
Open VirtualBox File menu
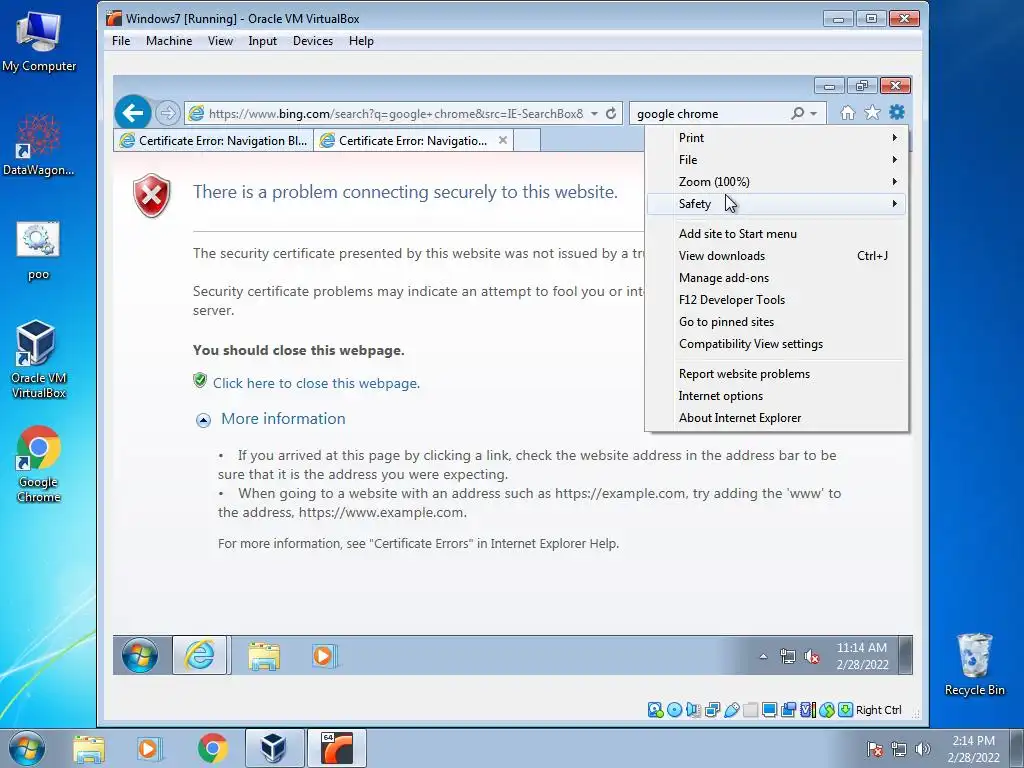click(x=121, y=40)
